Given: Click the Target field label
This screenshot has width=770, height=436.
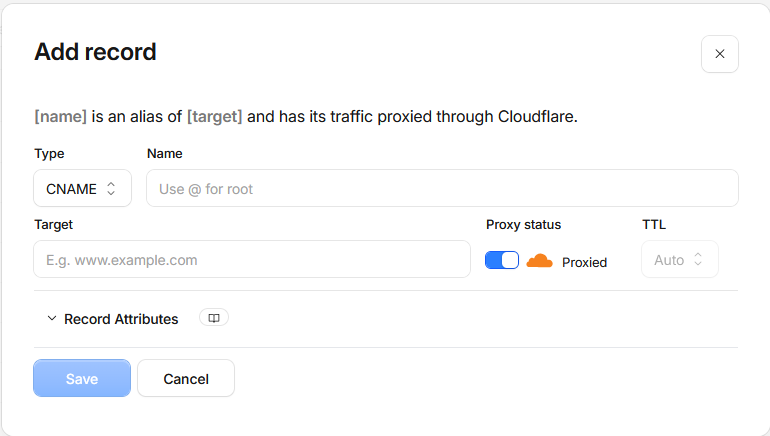Looking at the screenshot, I should (x=54, y=224).
